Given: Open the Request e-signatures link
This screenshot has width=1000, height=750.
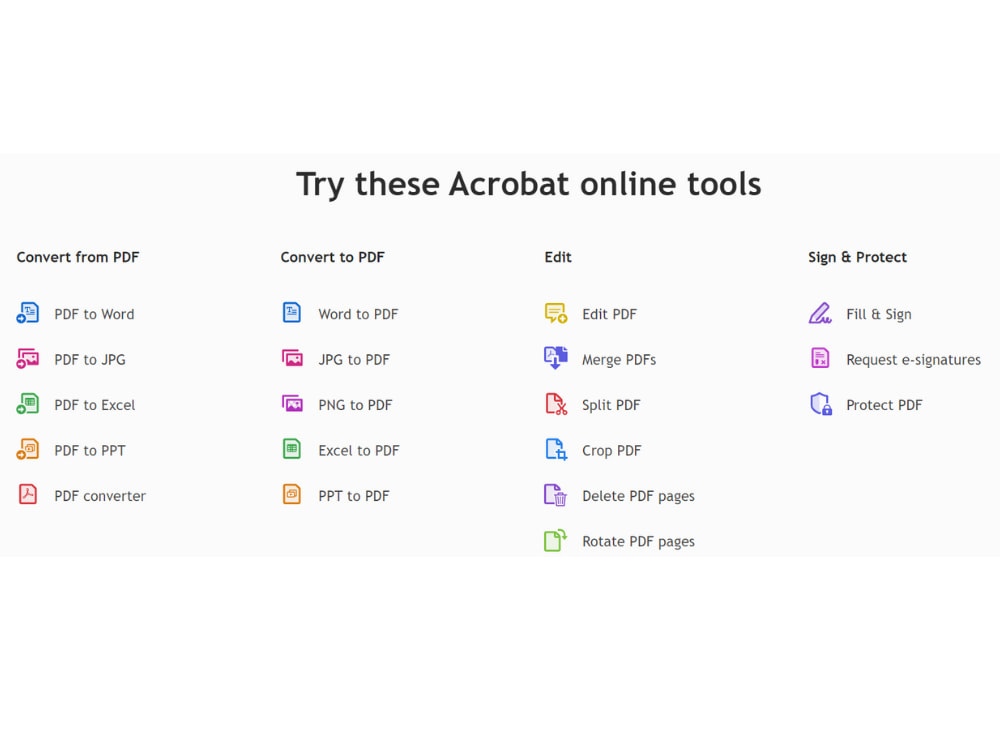Looking at the screenshot, I should (913, 360).
